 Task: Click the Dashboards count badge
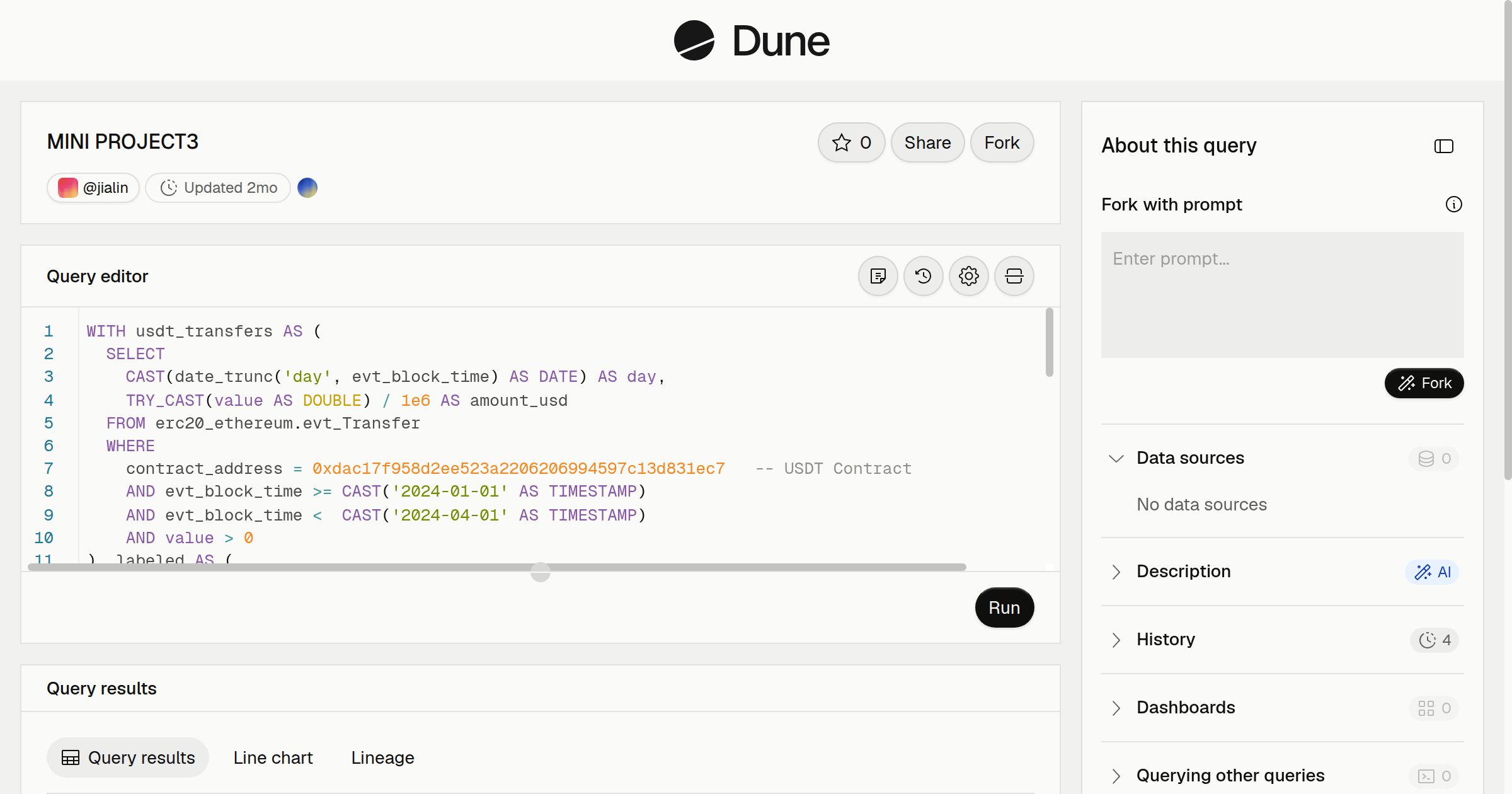[1435, 708]
